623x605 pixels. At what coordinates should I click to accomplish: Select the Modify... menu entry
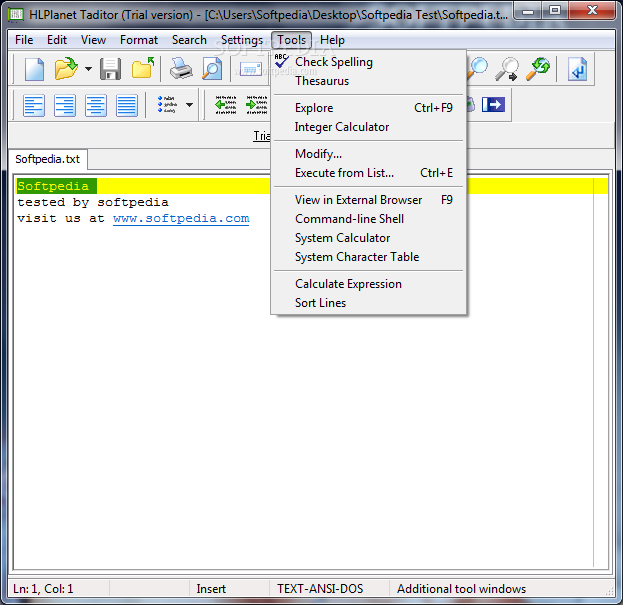(x=368, y=154)
